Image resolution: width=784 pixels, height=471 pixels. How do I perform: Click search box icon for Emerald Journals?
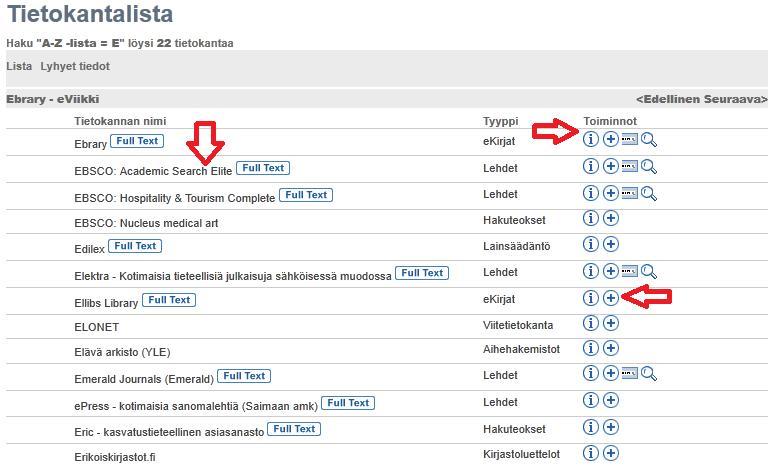point(630,374)
